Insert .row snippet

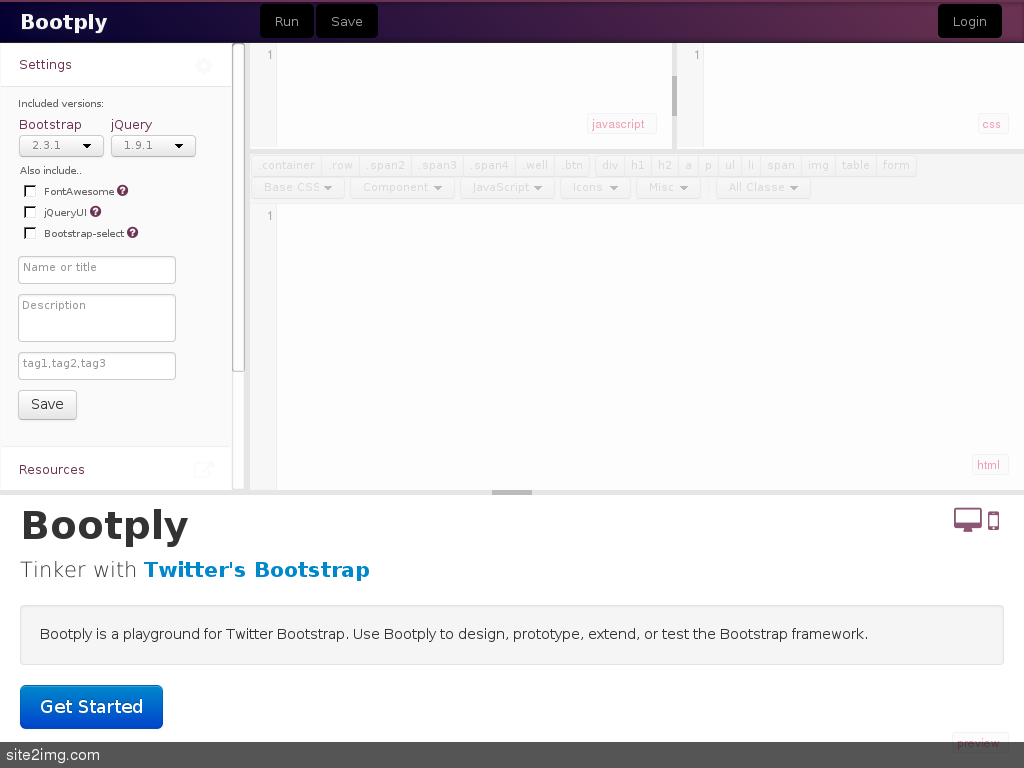click(x=340, y=165)
